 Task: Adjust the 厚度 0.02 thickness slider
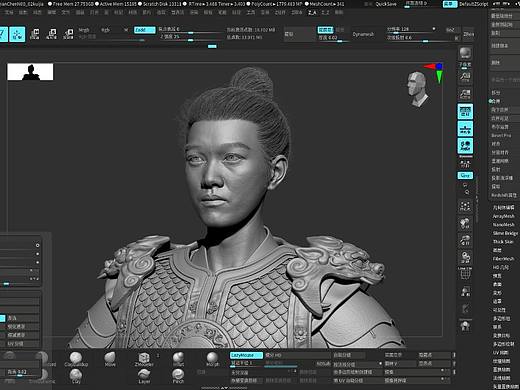(333, 38)
